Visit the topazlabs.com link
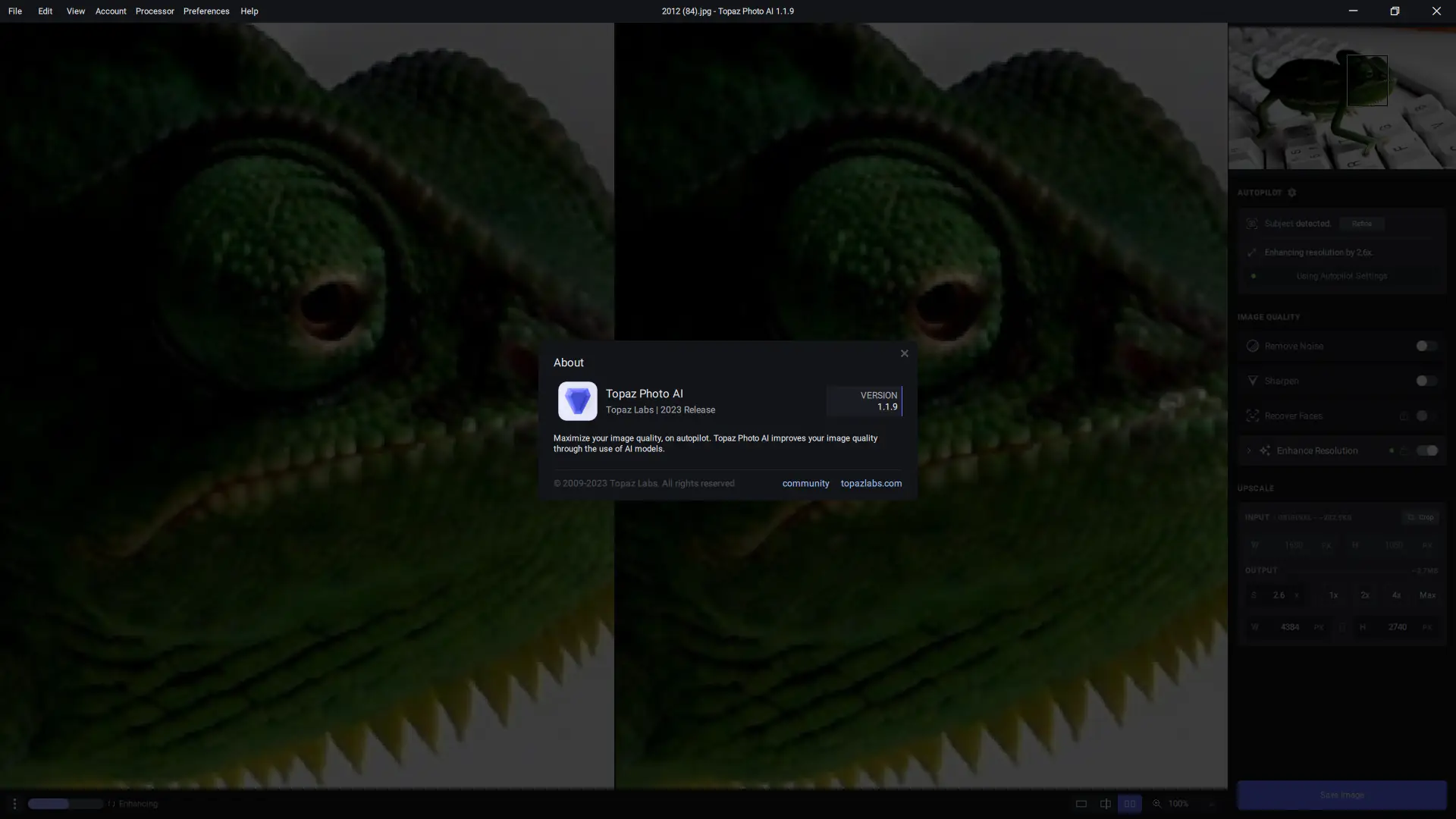1456x819 pixels. tap(871, 483)
